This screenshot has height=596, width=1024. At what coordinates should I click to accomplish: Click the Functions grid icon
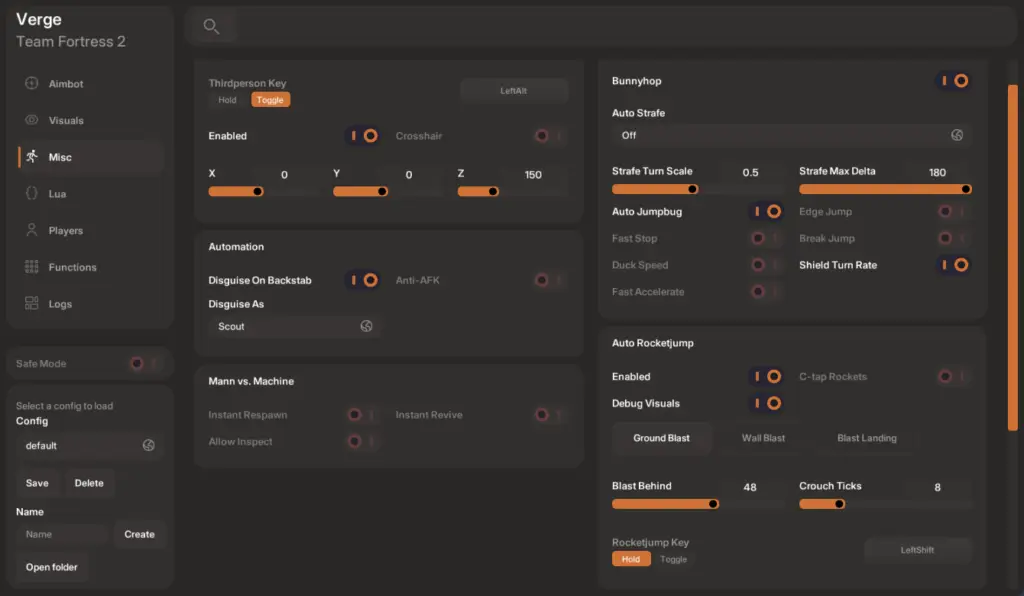[x=31, y=266]
